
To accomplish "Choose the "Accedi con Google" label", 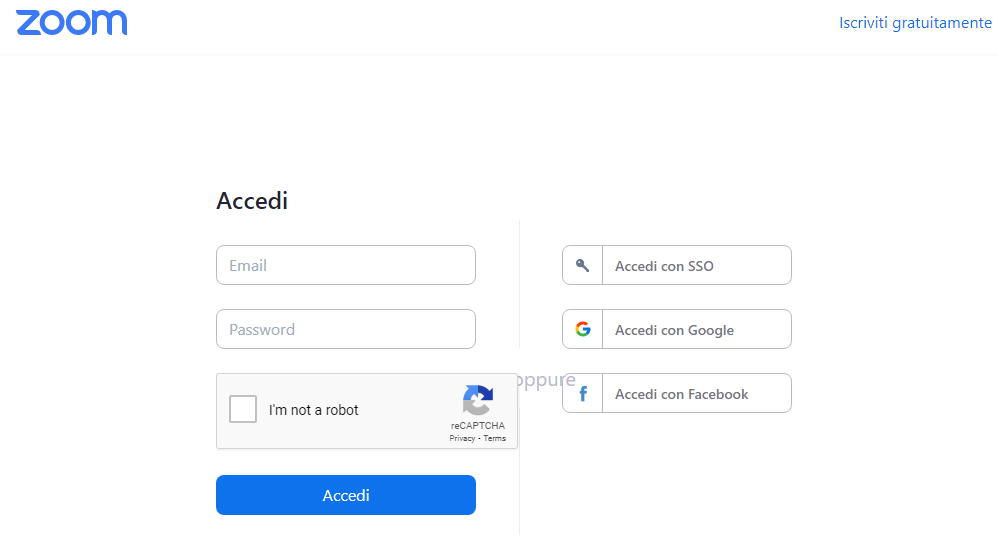I will 674,330.
